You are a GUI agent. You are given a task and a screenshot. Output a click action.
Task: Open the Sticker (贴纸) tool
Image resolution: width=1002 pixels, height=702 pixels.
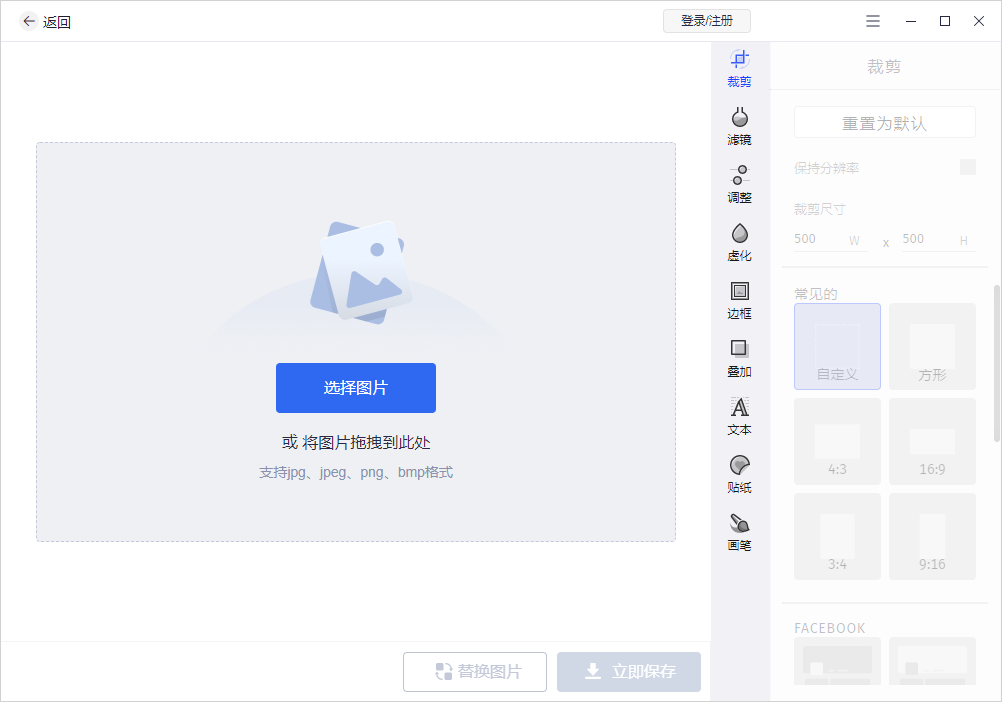pos(739,475)
